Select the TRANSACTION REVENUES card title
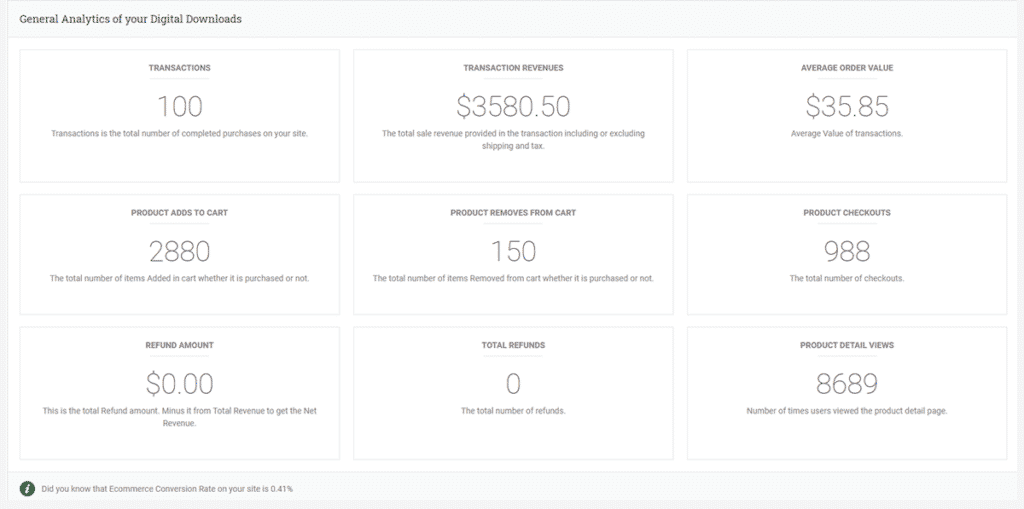This screenshot has width=1024, height=509. coord(513,68)
